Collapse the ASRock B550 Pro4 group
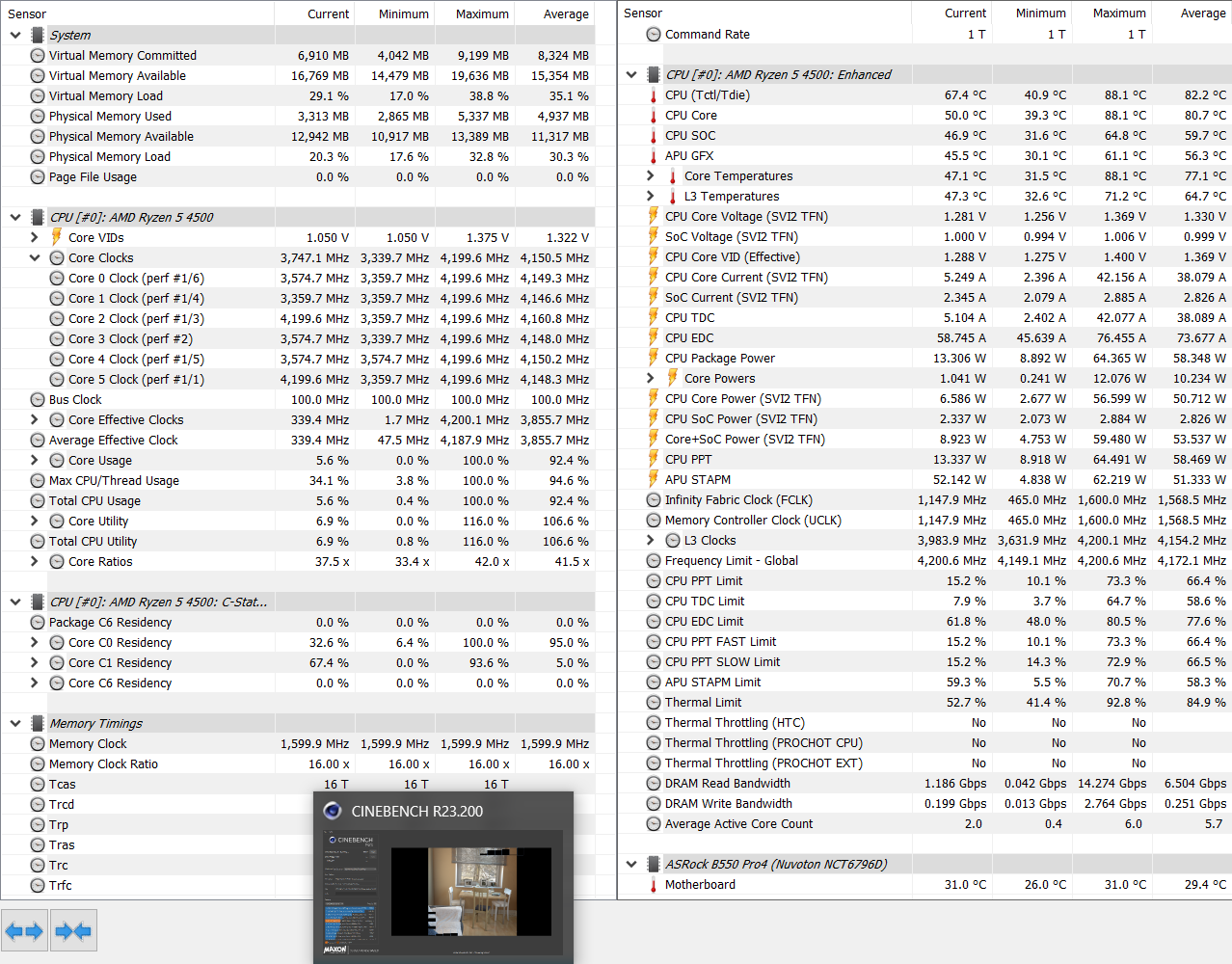Screen dimensions: 1232x964 pyautogui.click(x=631, y=864)
